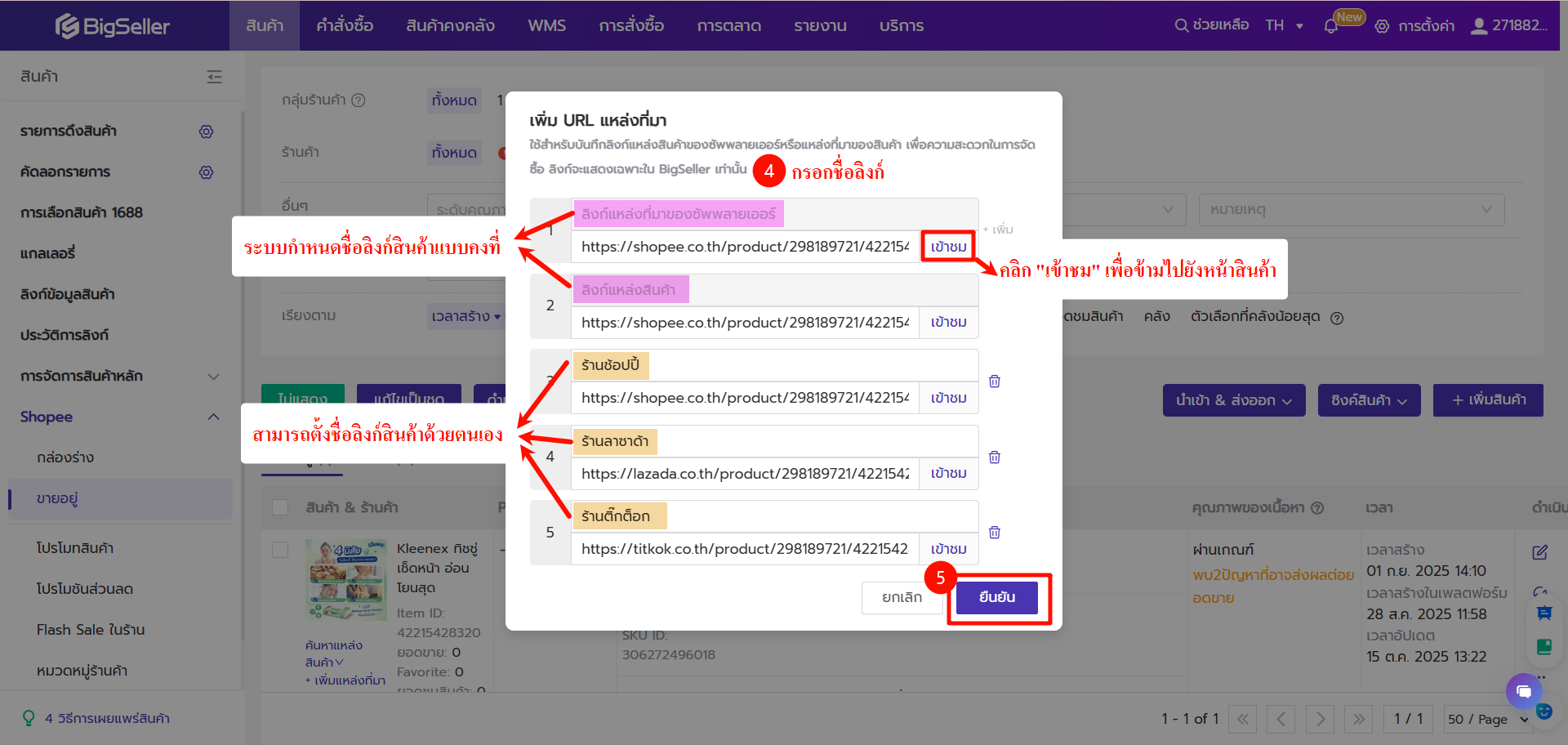Edit the supplier source URL field
1568x745 pixels.
click(x=745, y=247)
